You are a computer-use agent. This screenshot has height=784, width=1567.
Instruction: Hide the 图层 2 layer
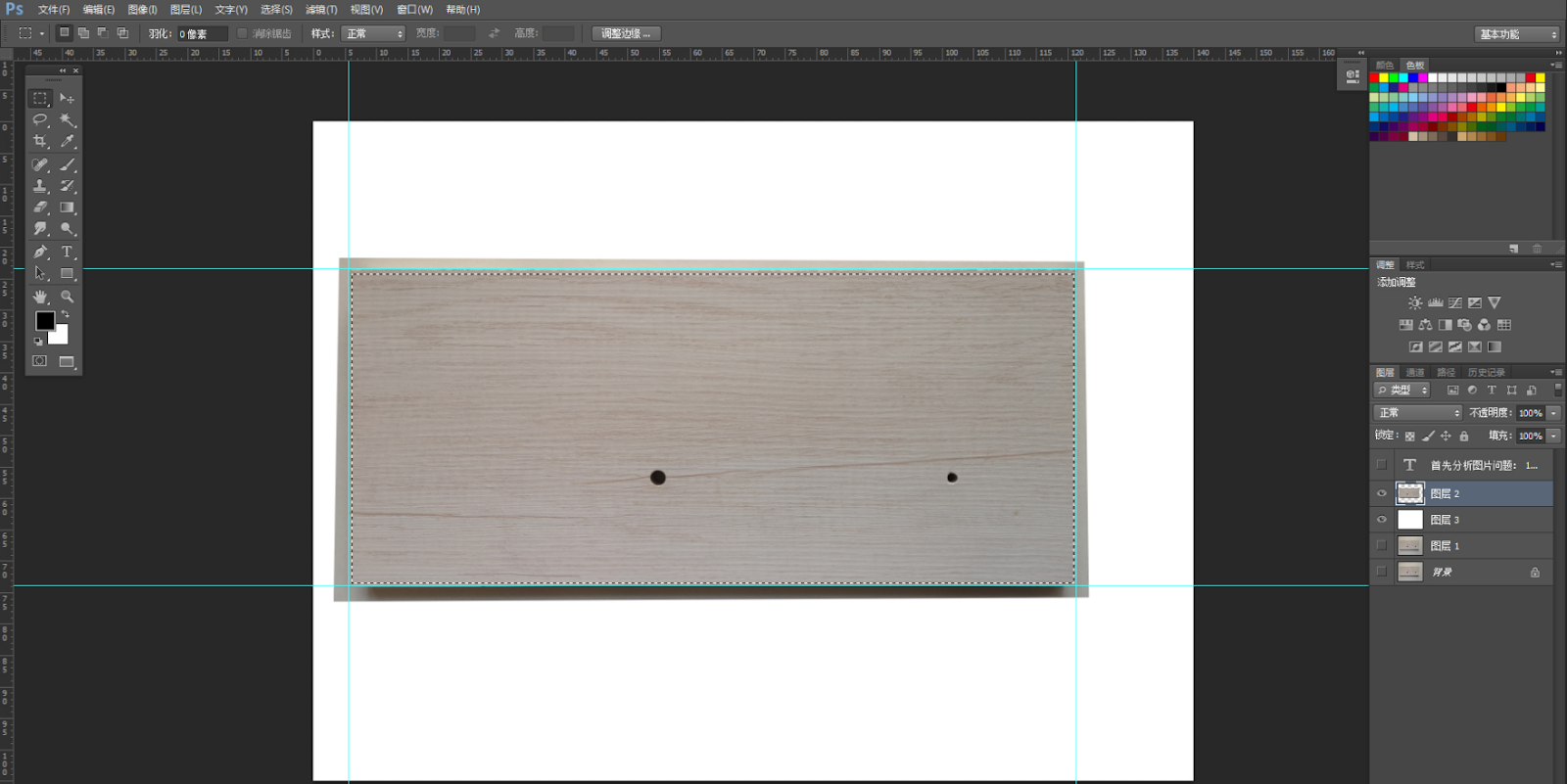[x=1382, y=493]
